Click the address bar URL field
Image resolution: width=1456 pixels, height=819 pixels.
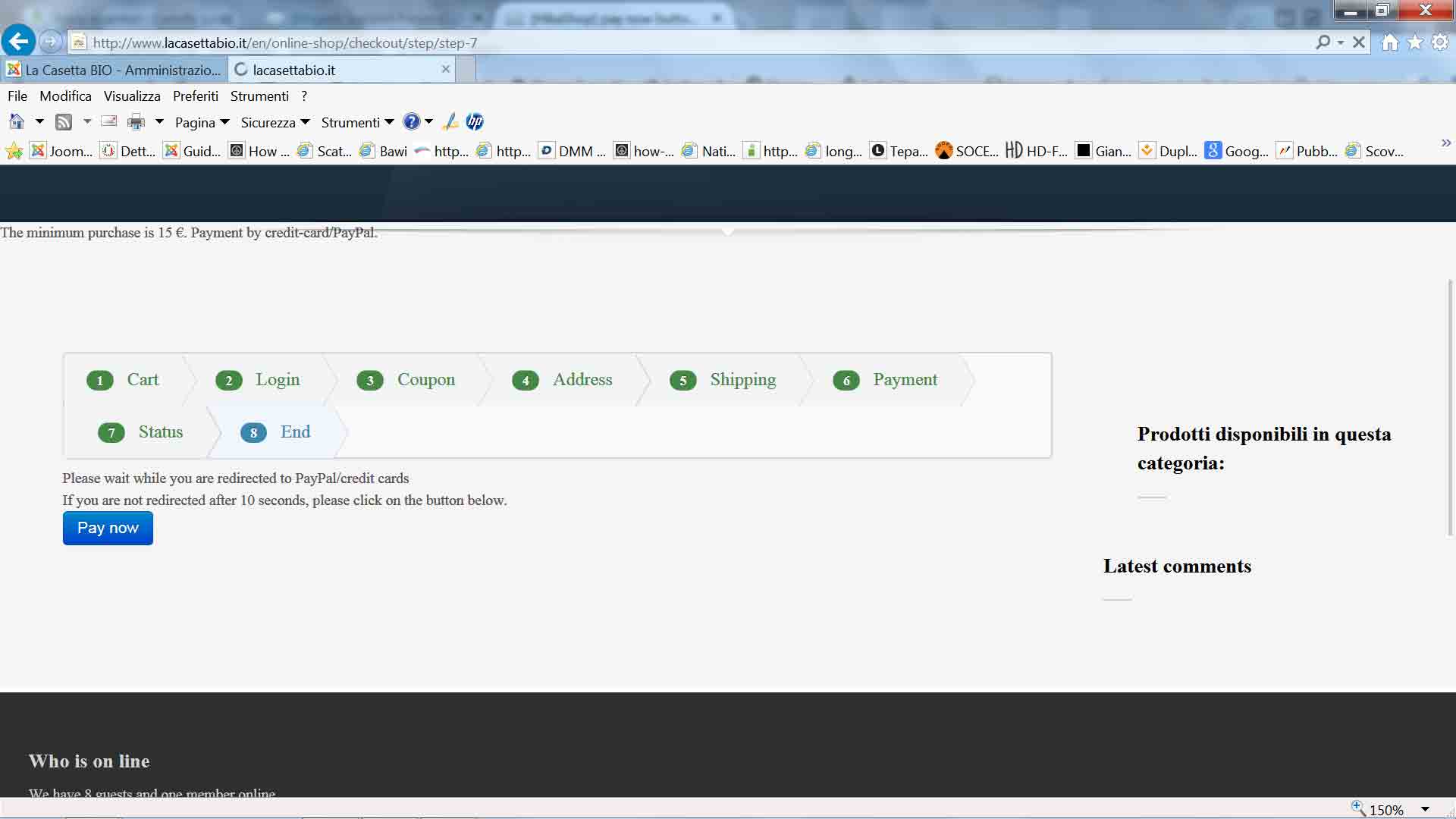682,42
